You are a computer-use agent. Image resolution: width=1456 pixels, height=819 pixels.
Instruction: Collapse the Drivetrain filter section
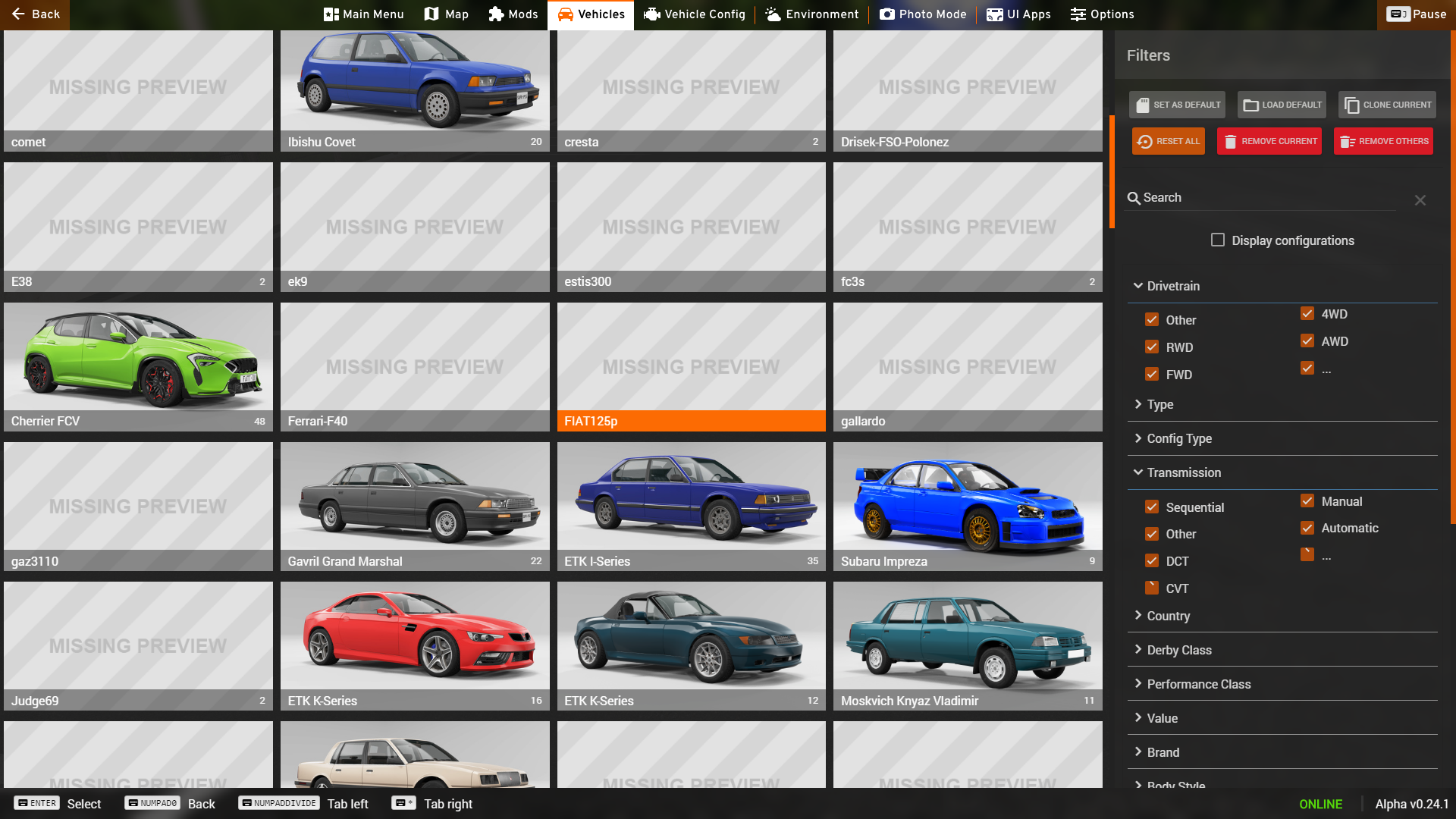1282,286
